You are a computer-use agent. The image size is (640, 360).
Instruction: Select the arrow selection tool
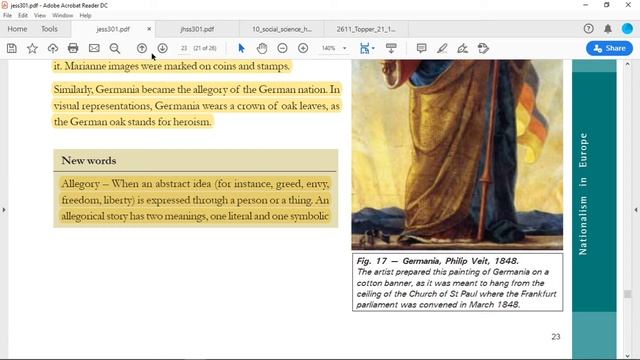[x=241, y=48]
